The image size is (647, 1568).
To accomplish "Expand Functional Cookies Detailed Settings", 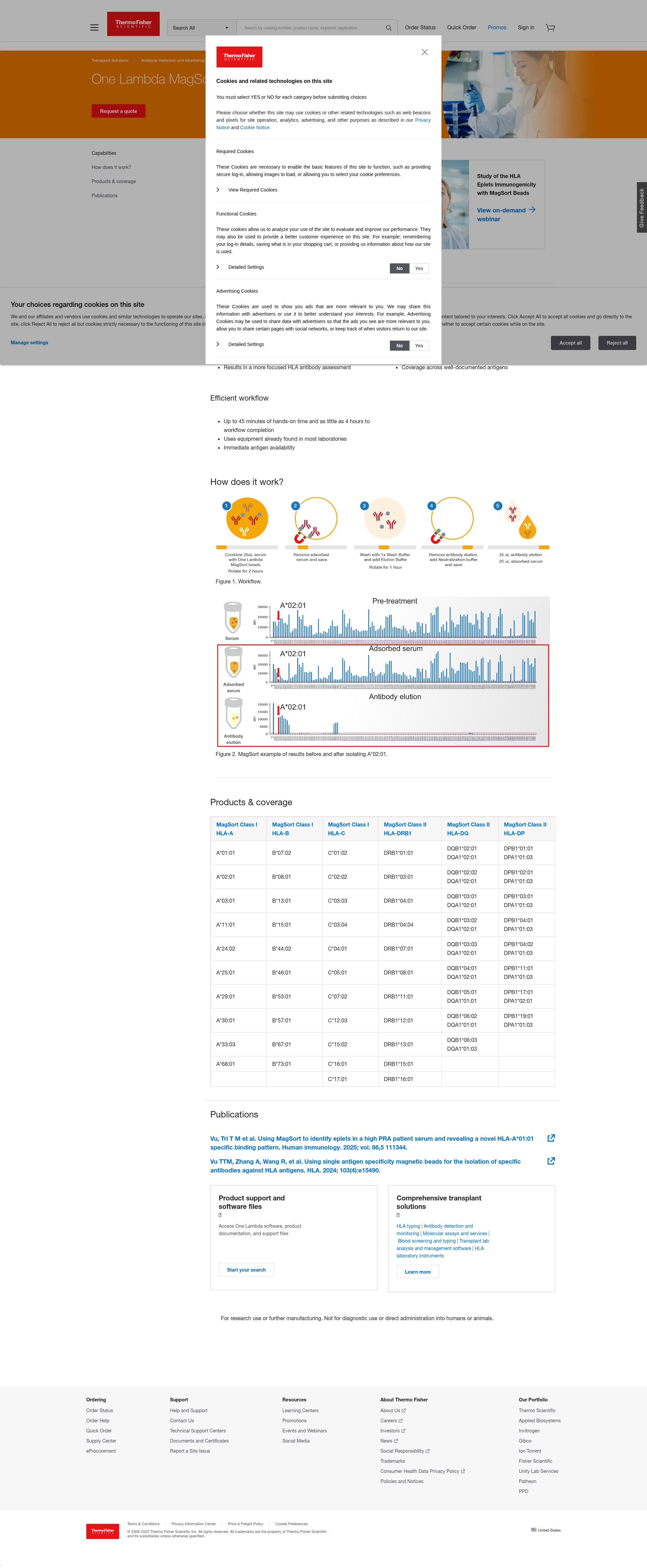I will pyautogui.click(x=241, y=267).
